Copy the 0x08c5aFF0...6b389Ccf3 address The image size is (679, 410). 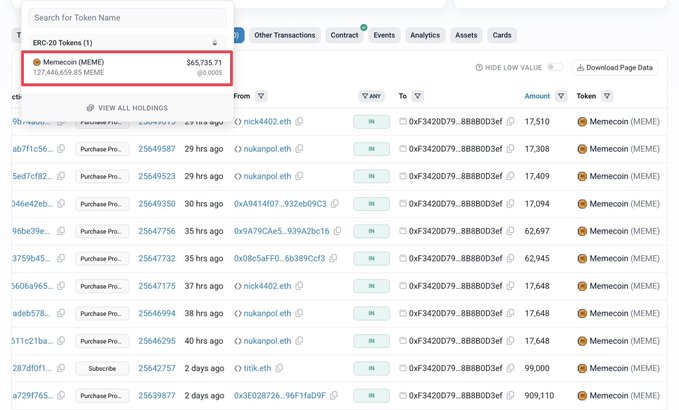(333, 258)
